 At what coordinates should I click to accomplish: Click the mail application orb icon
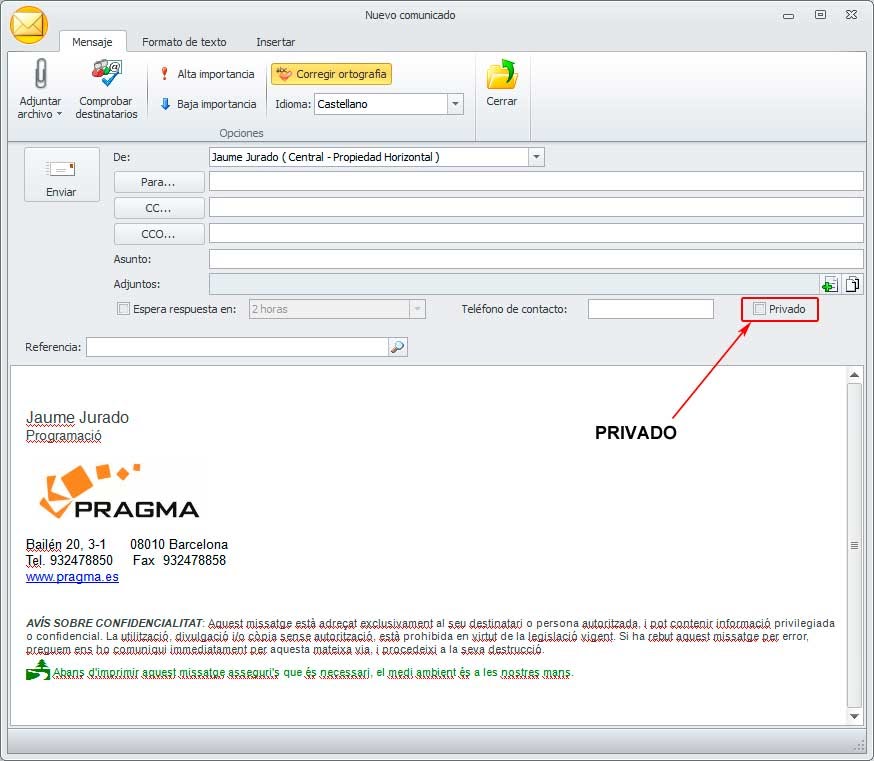28,25
